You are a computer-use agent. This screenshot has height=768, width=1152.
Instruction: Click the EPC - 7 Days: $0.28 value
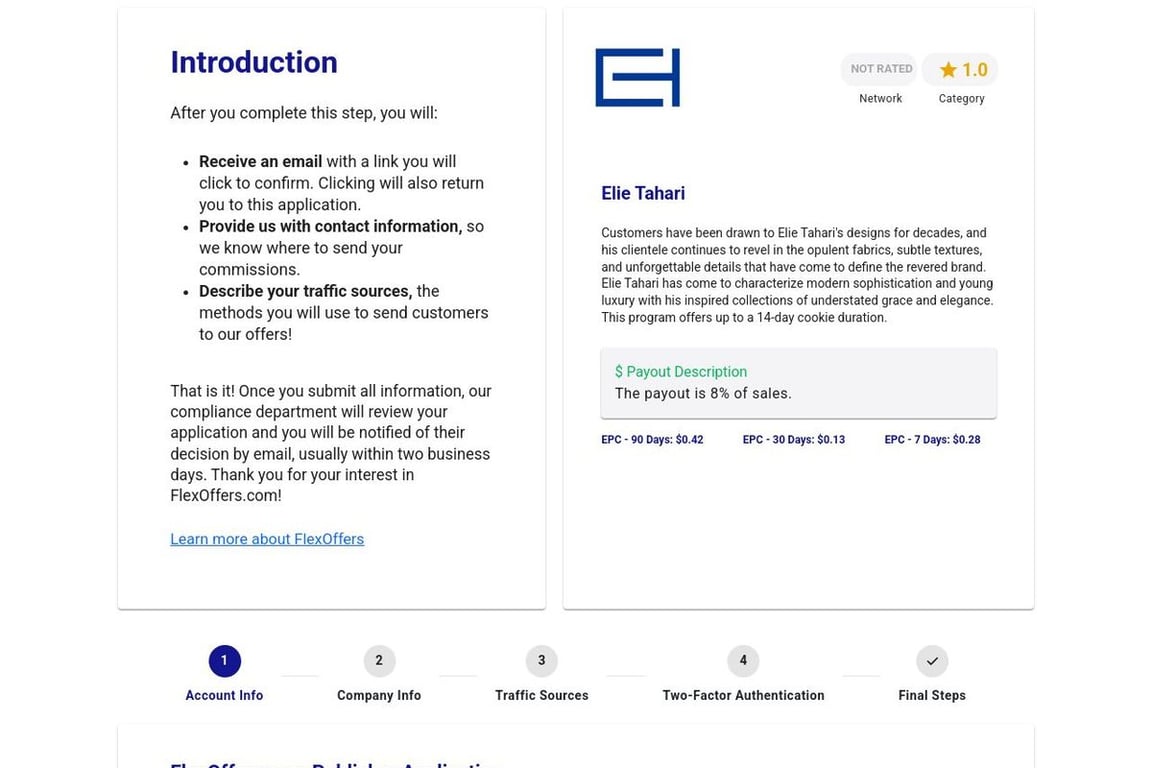coord(932,439)
